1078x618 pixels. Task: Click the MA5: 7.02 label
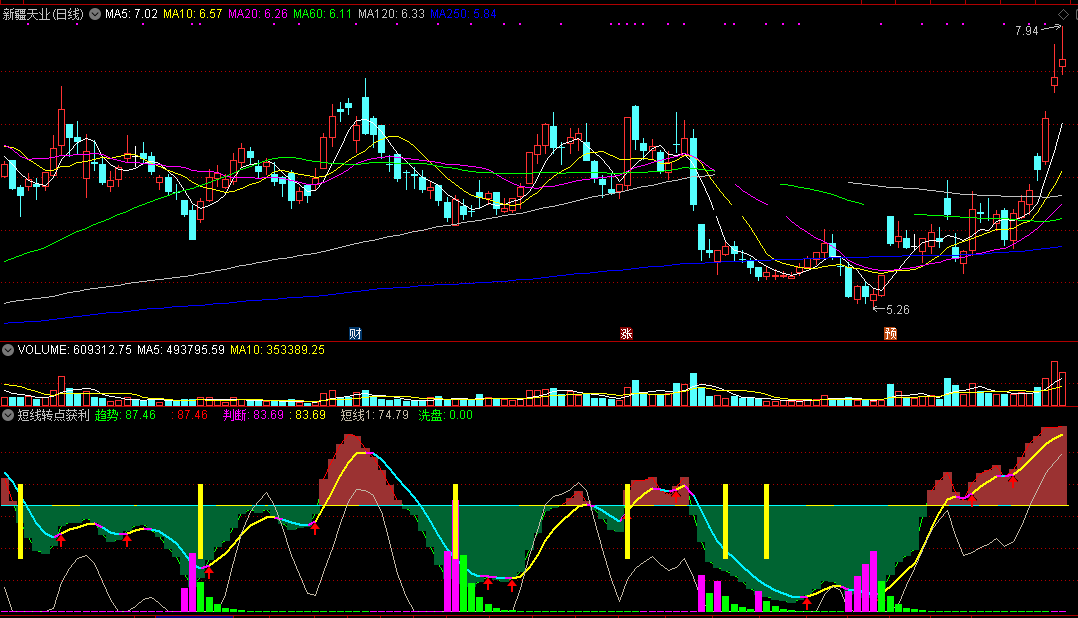coord(131,14)
